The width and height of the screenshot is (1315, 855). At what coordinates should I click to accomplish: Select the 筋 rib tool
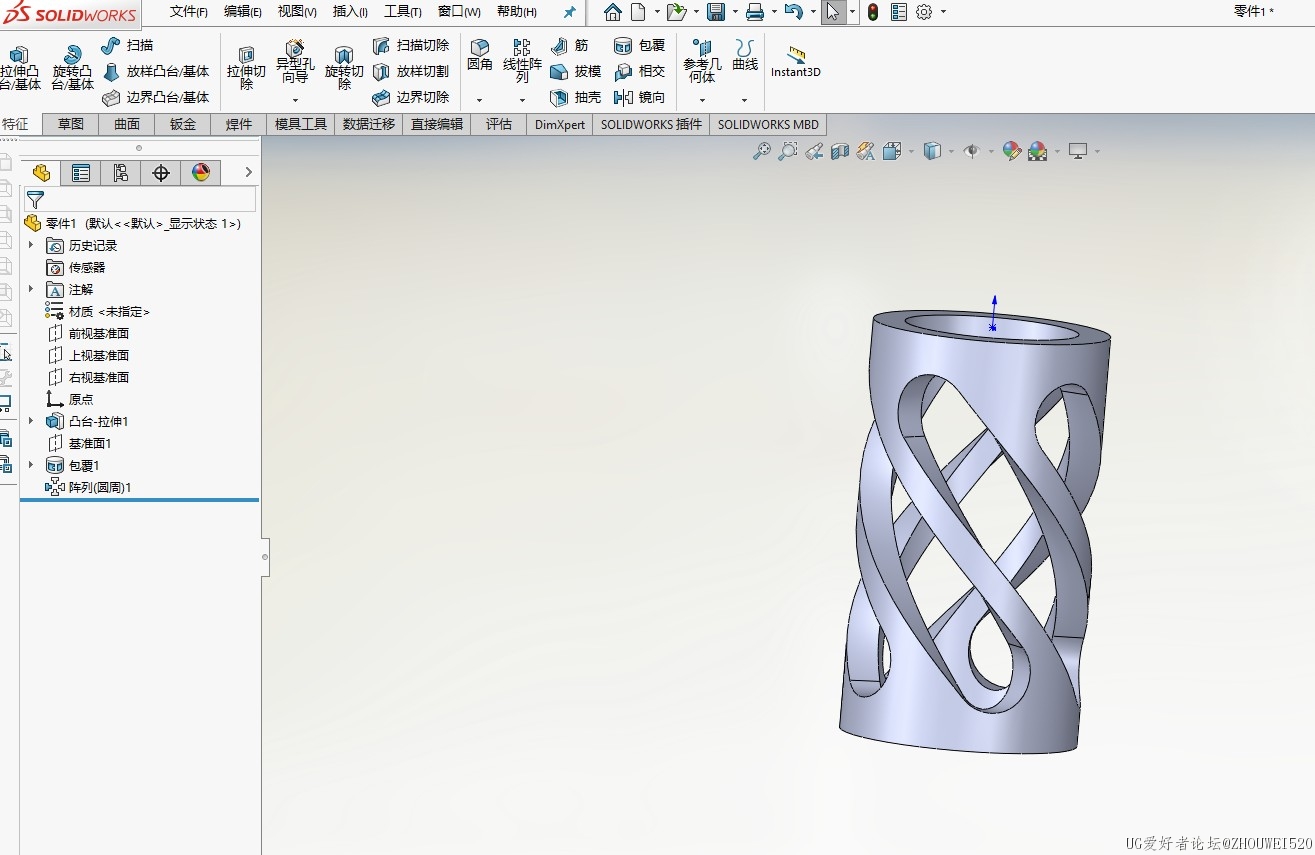coord(569,45)
